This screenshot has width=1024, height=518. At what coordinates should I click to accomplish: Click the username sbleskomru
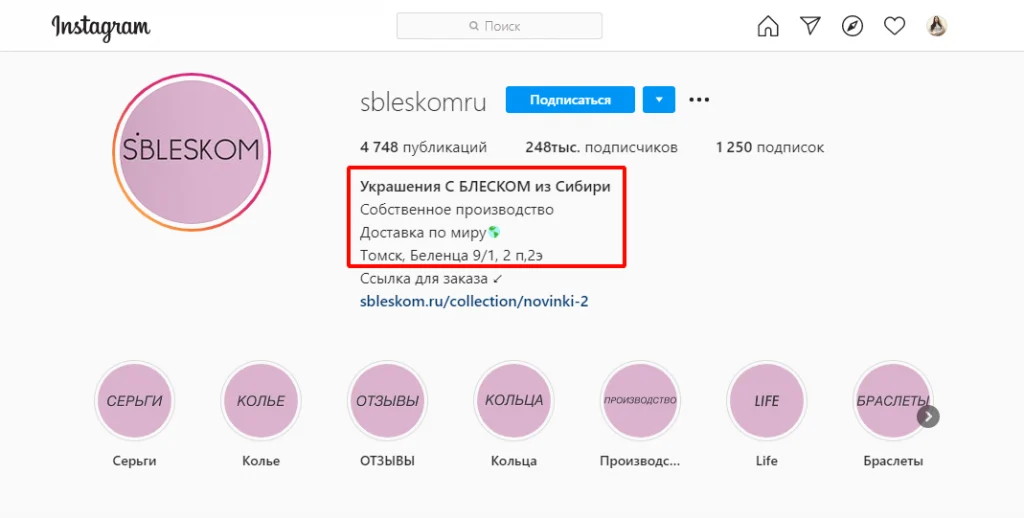pos(423,102)
